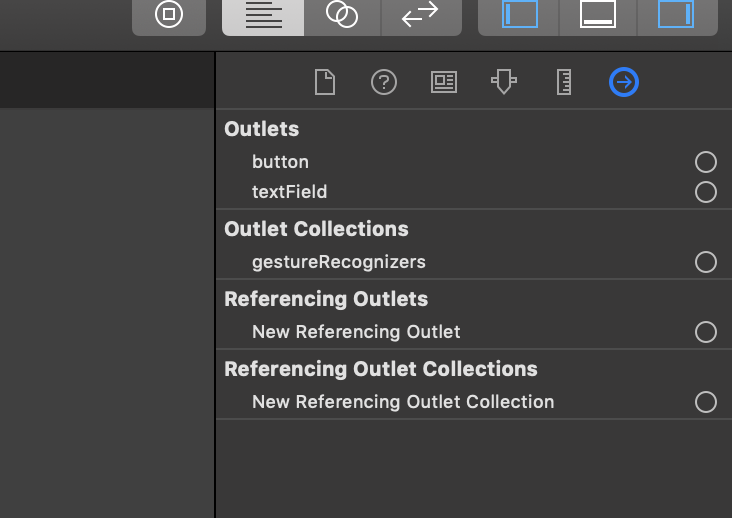Show the Identity inspector
The image size is (732, 518).
[443, 82]
